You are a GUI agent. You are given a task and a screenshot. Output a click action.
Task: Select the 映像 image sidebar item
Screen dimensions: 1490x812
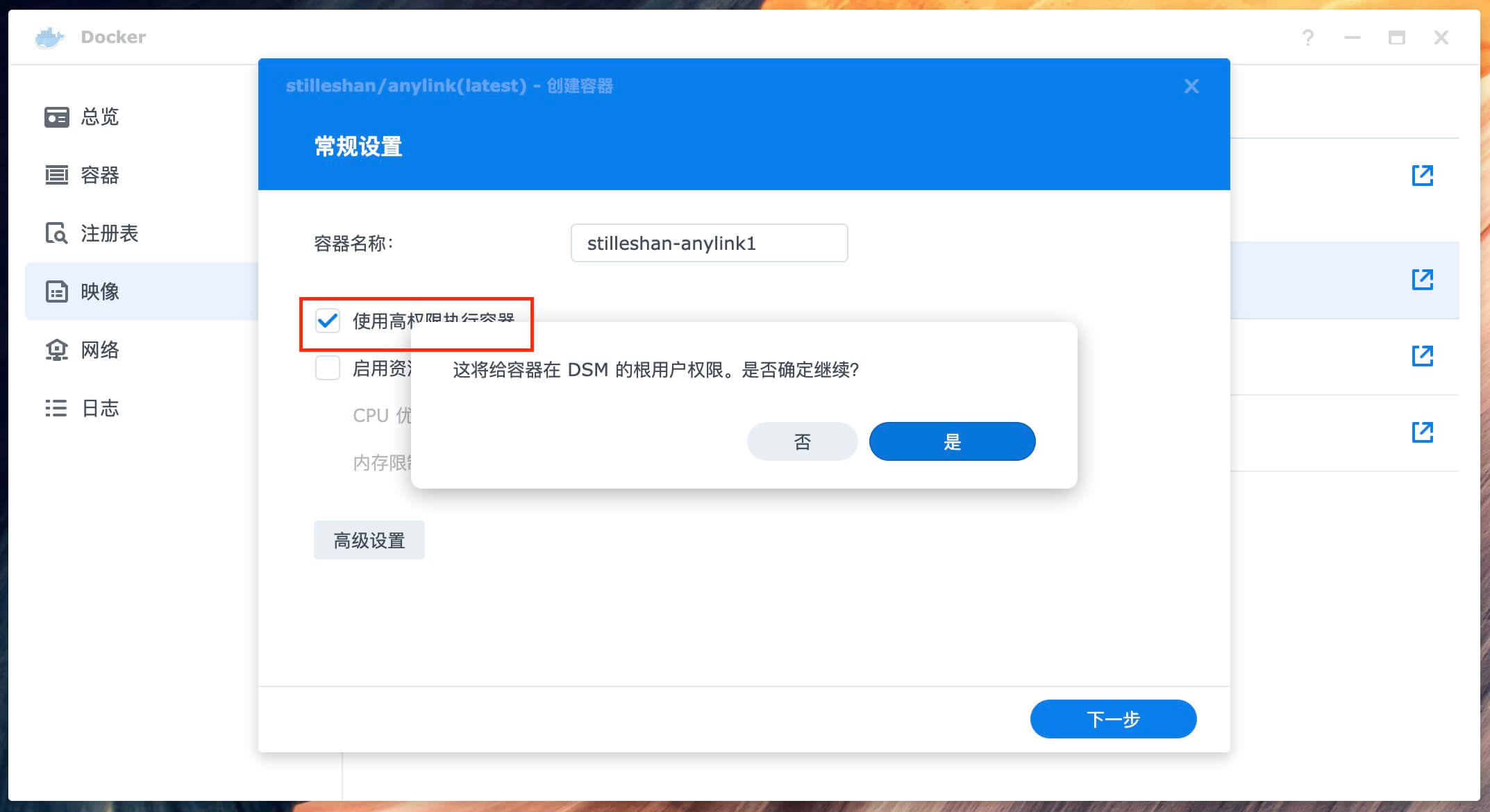tap(99, 291)
